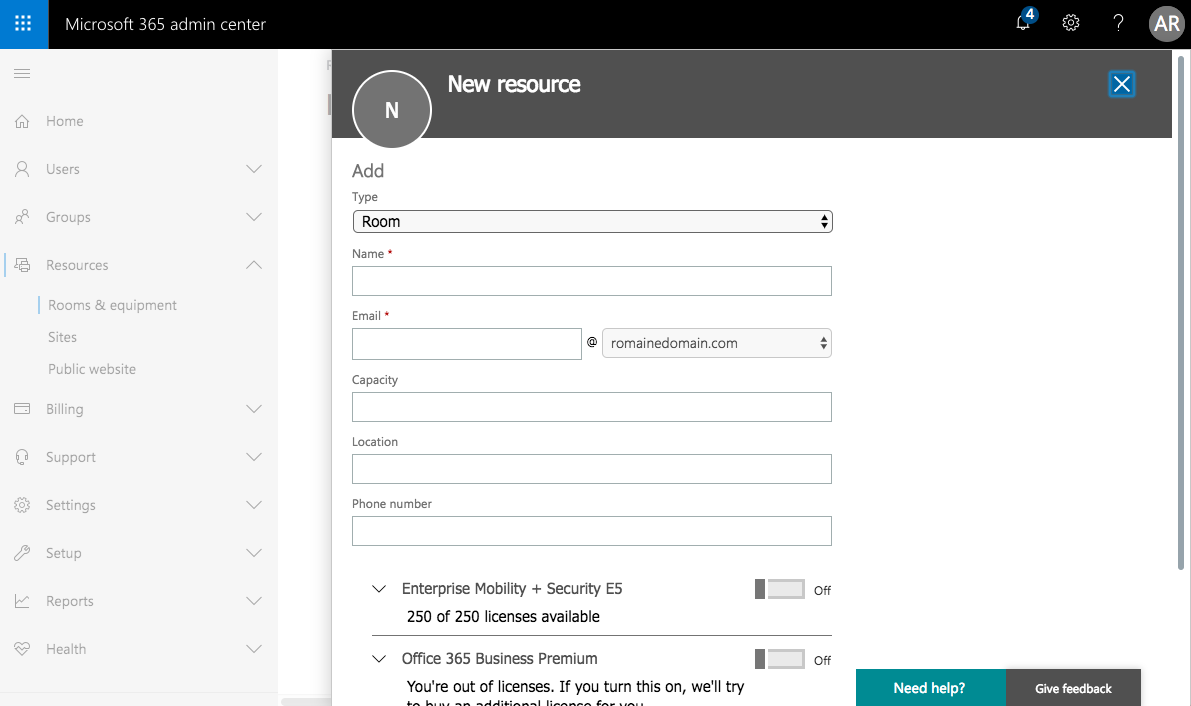This screenshot has height=706, width=1191.
Task: Expand the Setup menu chevron
Action: click(x=254, y=552)
